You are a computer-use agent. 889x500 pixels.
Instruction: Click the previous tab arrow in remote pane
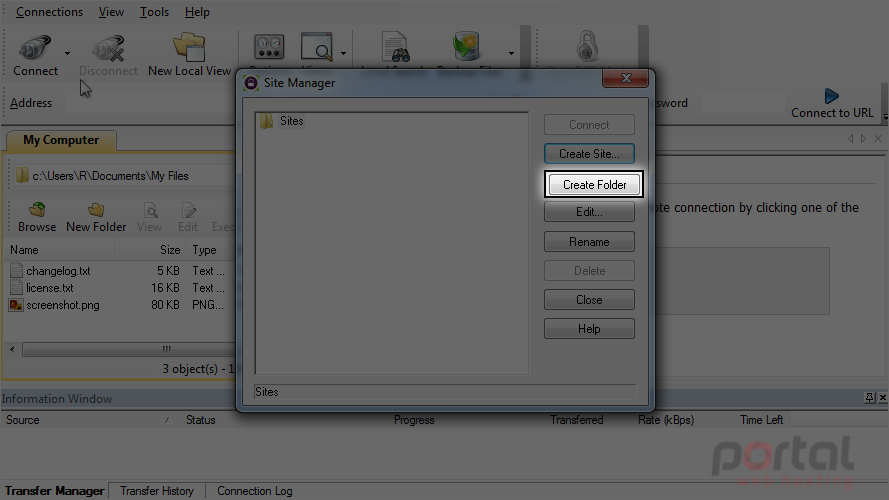(850, 139)
